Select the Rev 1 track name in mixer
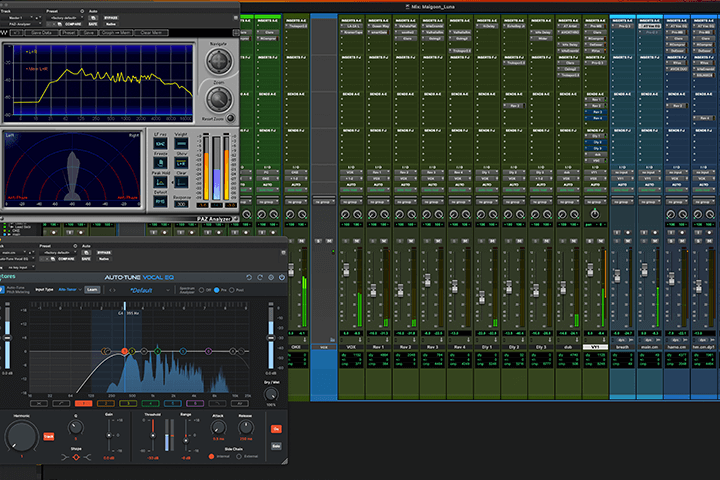The width and height of the screenshot is (720, 480). [x=378, y=347]
